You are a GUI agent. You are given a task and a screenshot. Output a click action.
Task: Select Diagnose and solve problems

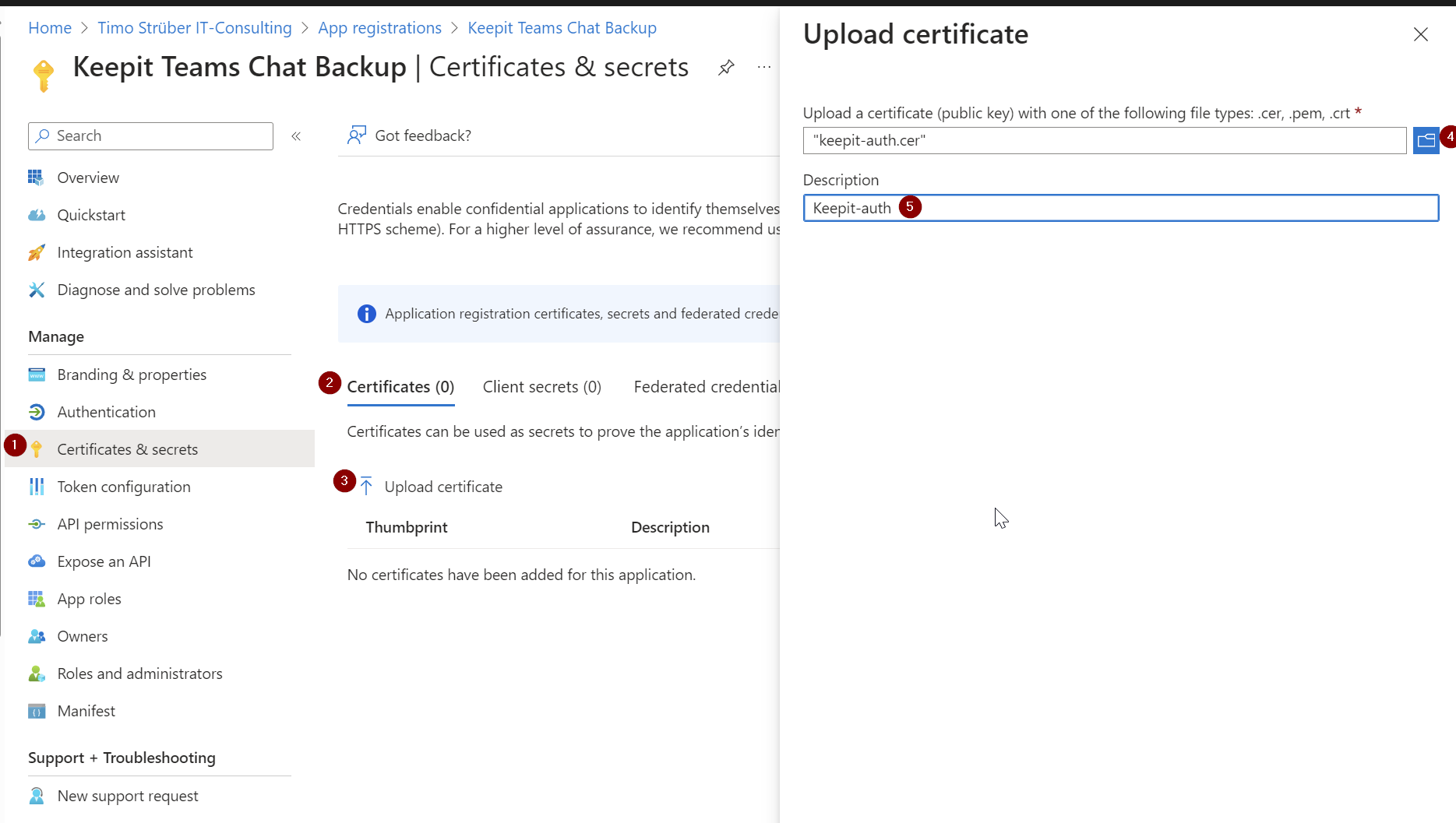pyautogui.click(x=156, y=290)
